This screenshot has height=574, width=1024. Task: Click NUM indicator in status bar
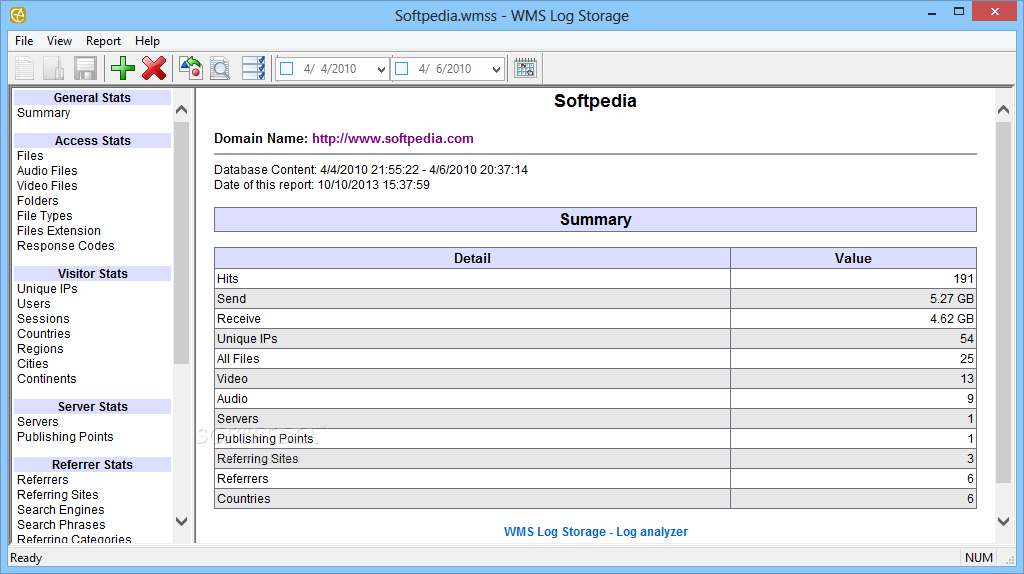(x=978, y=558)
